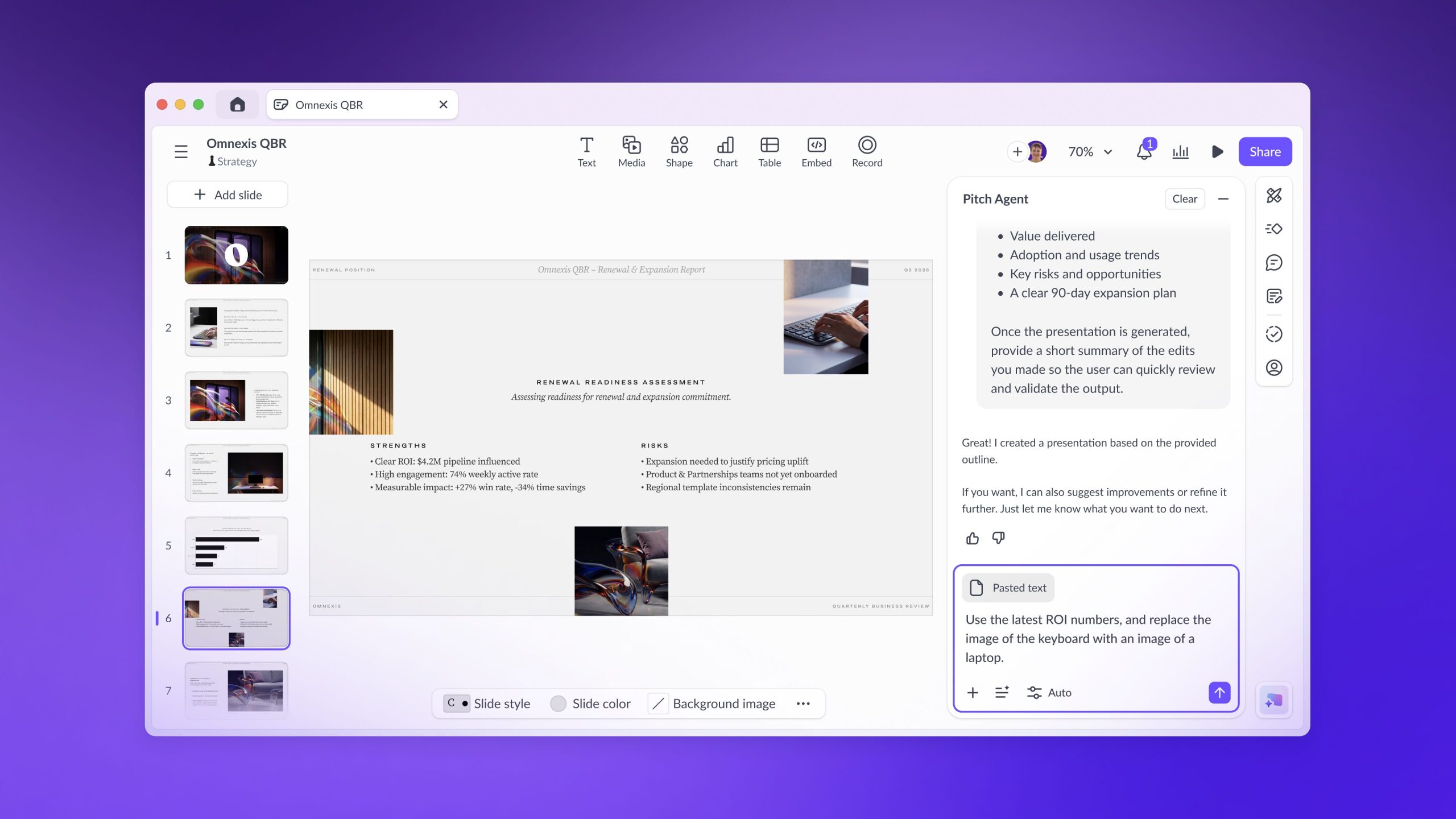Viewport: 1456px width, 819px height.
Task: Open the status checkmark icon in sidebar
Action: pos(1274,334)
